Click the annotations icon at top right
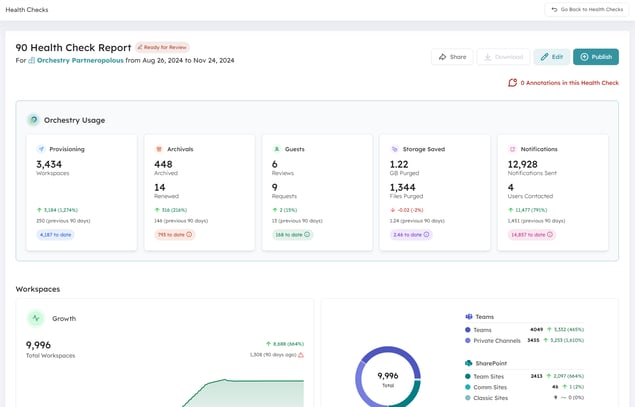This screenshot has height=407, width=635. pyautogui.click(x=513, y=83)
